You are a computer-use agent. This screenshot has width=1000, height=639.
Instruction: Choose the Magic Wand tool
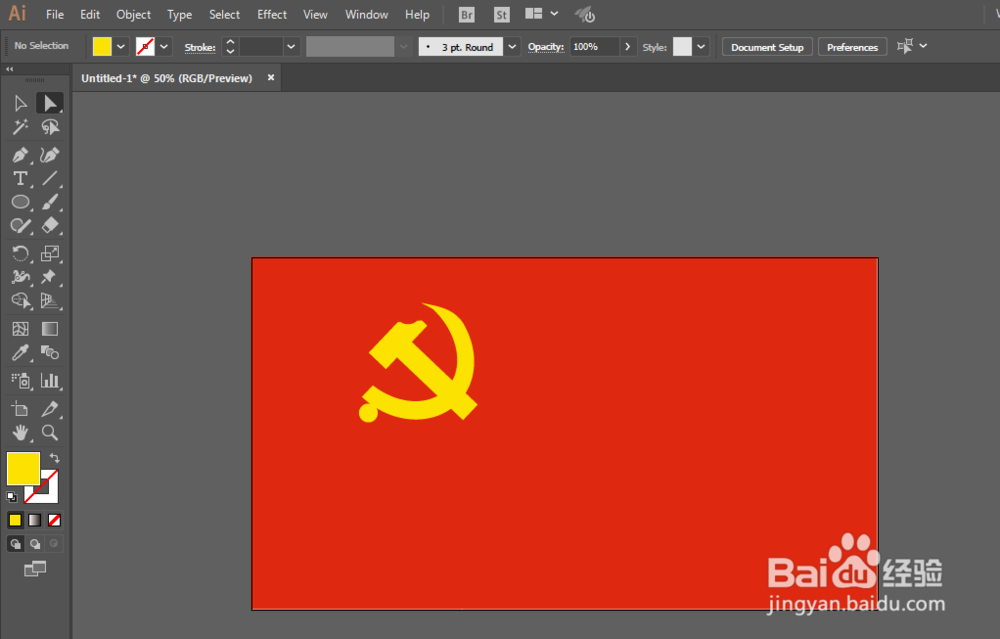click(x=20, y=127)
